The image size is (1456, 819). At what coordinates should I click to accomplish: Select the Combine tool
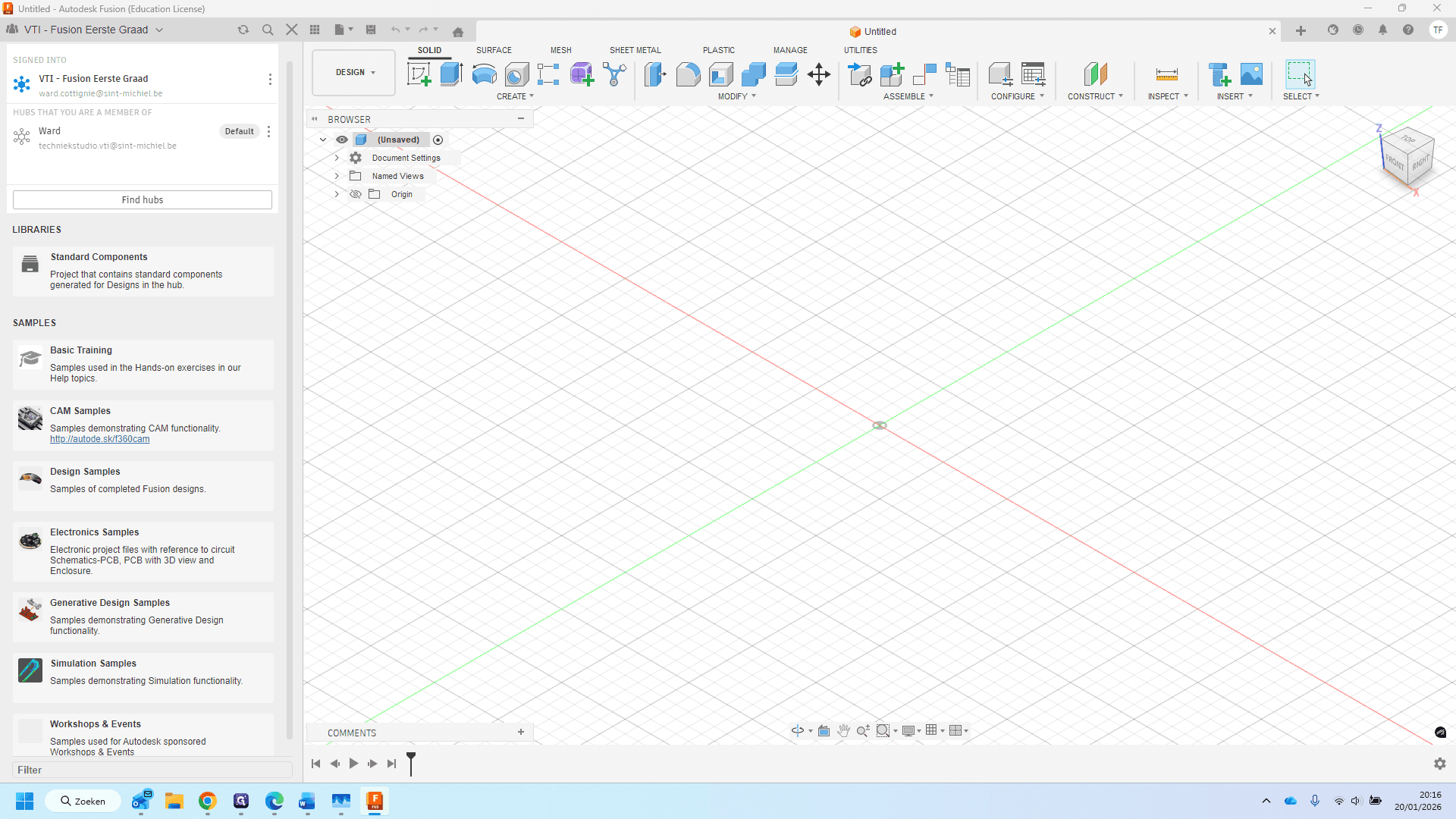tap(754, 74)
